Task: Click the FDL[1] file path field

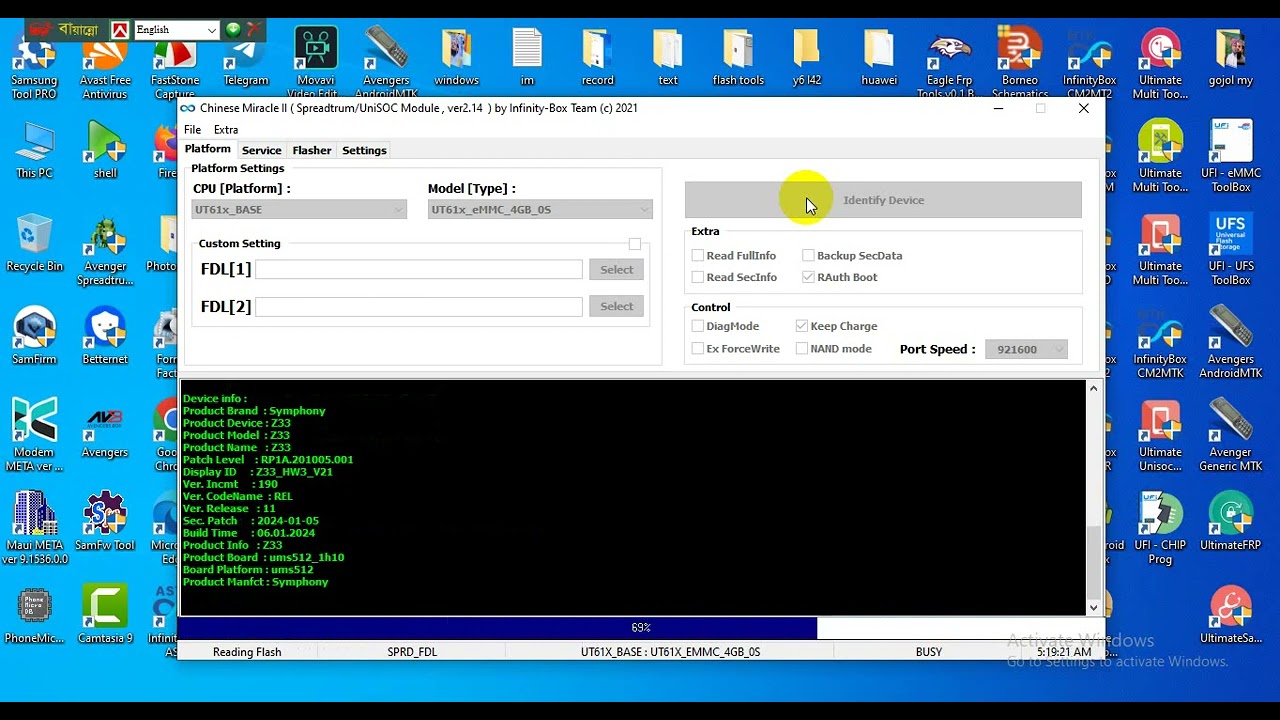Action: [419, 270]
